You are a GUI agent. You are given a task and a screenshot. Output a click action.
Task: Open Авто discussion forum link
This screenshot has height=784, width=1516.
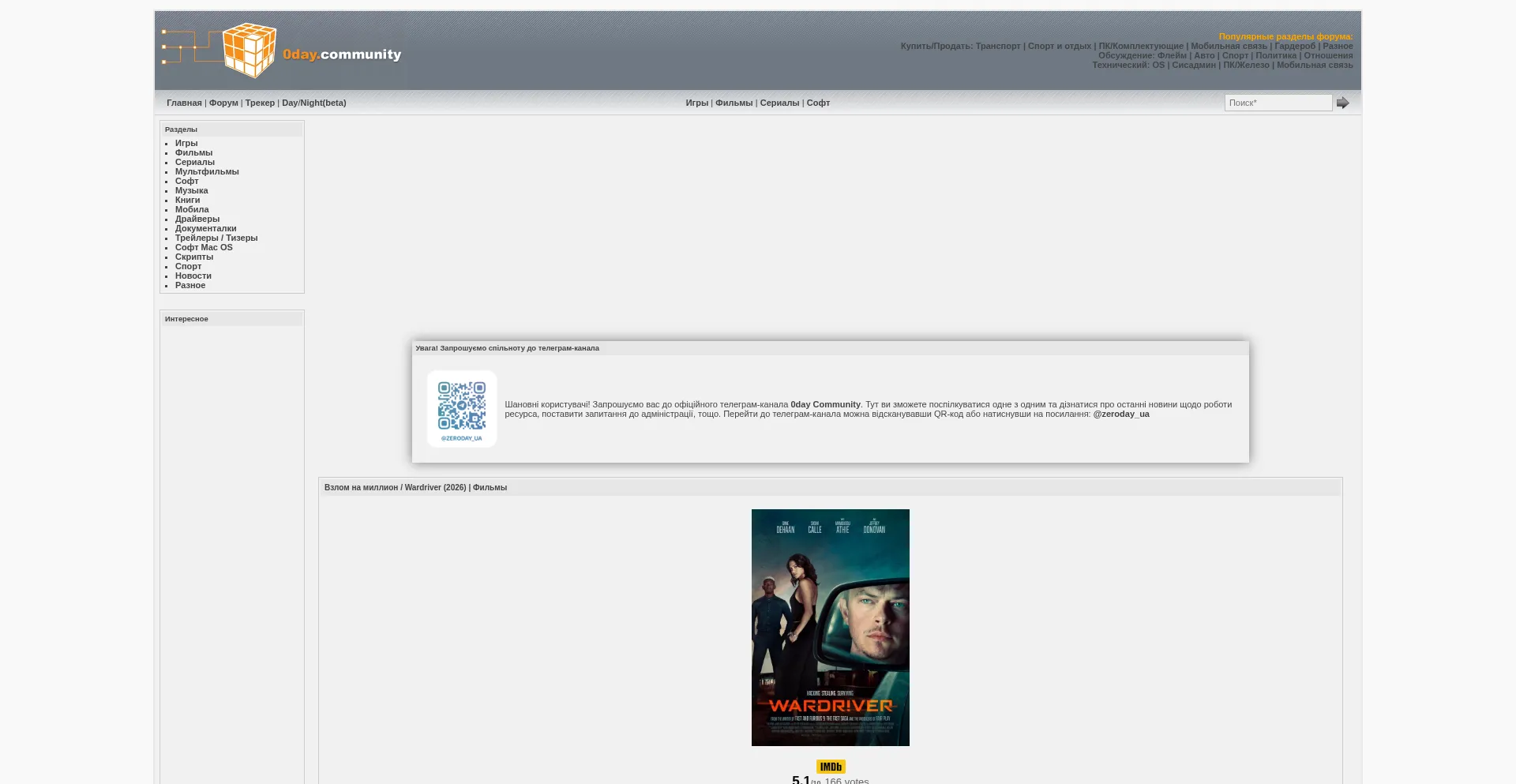(1204, 55)
